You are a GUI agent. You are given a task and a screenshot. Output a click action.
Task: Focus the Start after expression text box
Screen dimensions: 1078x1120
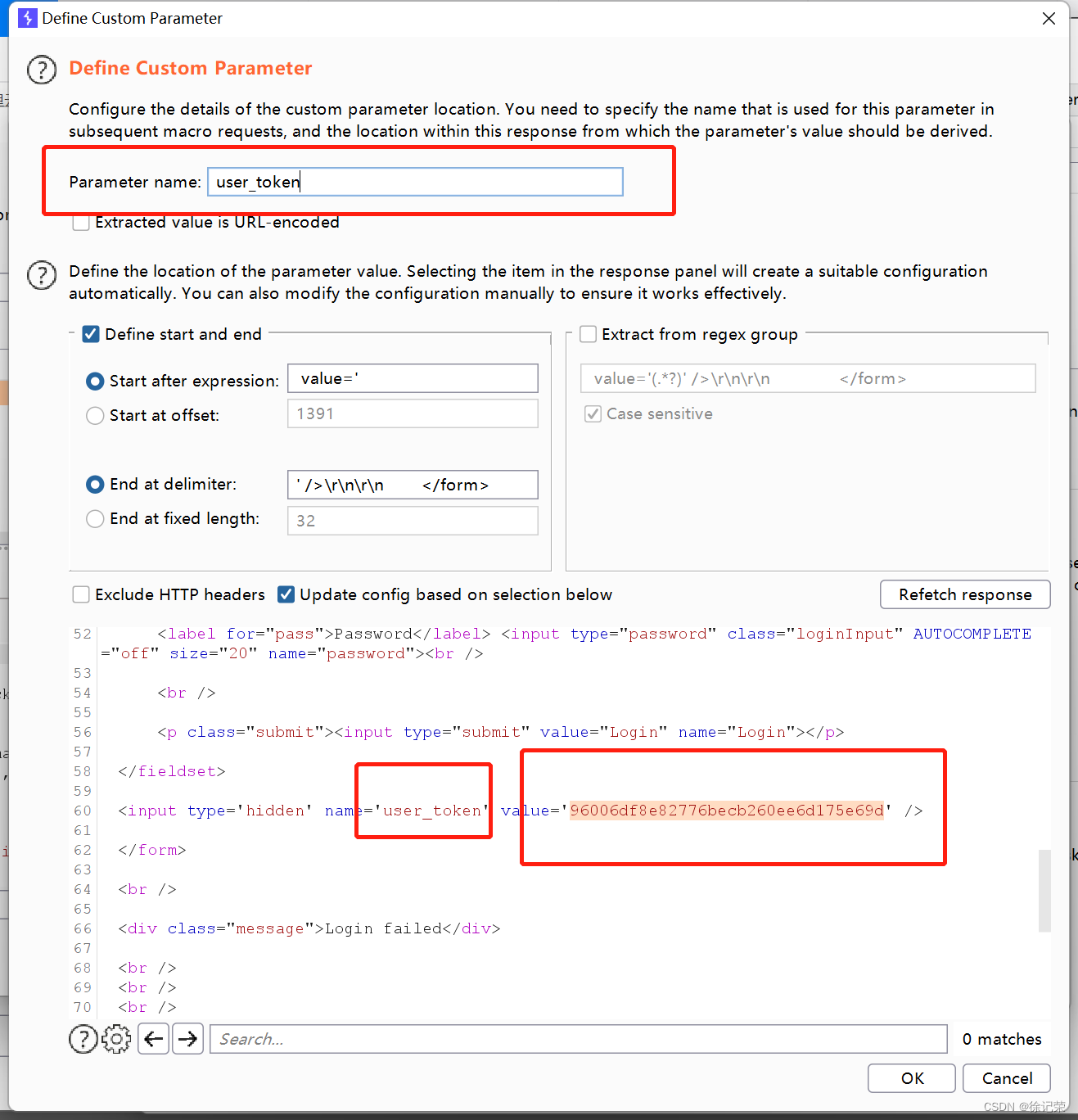coord(413,378)
